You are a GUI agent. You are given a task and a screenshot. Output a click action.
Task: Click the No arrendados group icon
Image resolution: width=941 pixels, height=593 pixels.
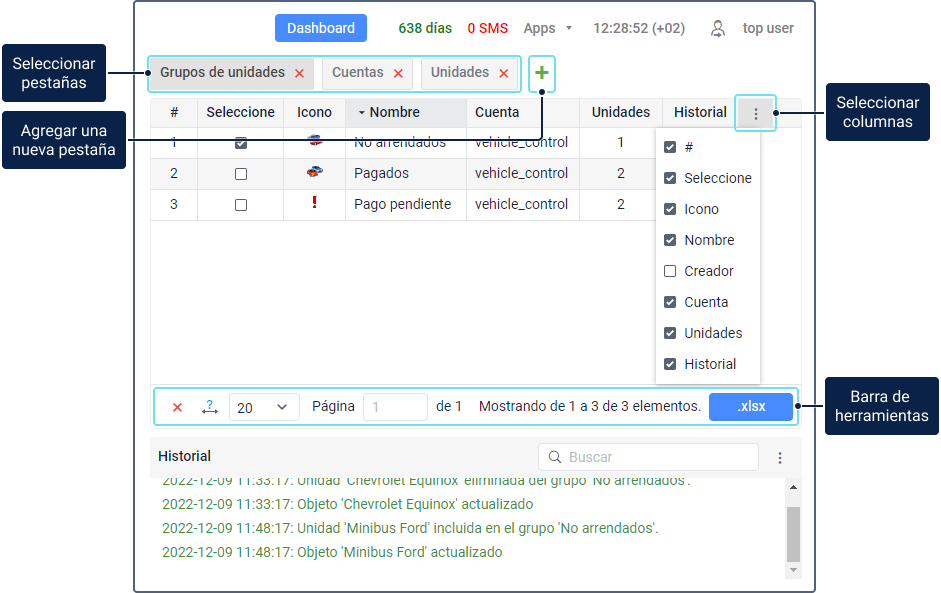pos(314,140)
